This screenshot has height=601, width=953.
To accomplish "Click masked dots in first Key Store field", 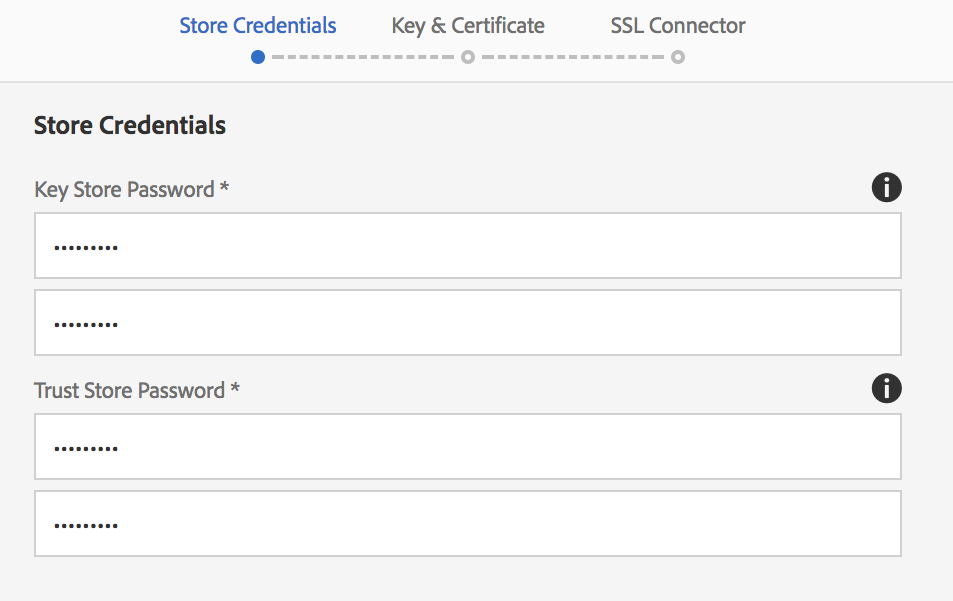I will point(86,248).
